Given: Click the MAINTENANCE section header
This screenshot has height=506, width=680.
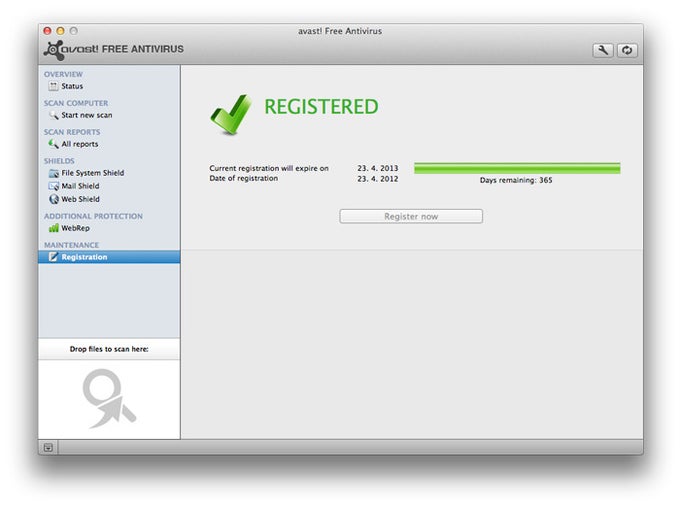Looking at the screenshot, I should [72, 245].
